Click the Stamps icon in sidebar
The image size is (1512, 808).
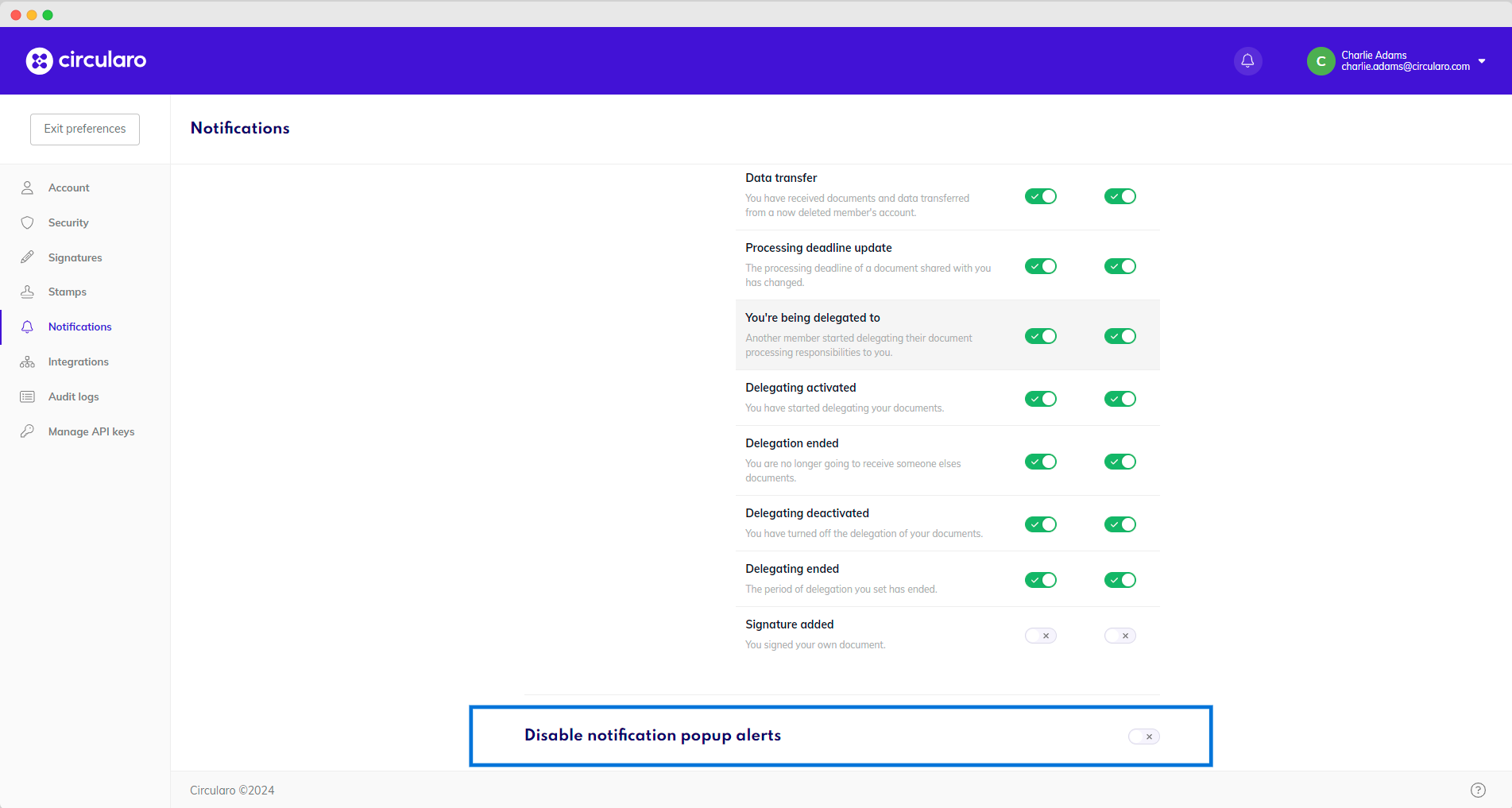pos(27,292)
